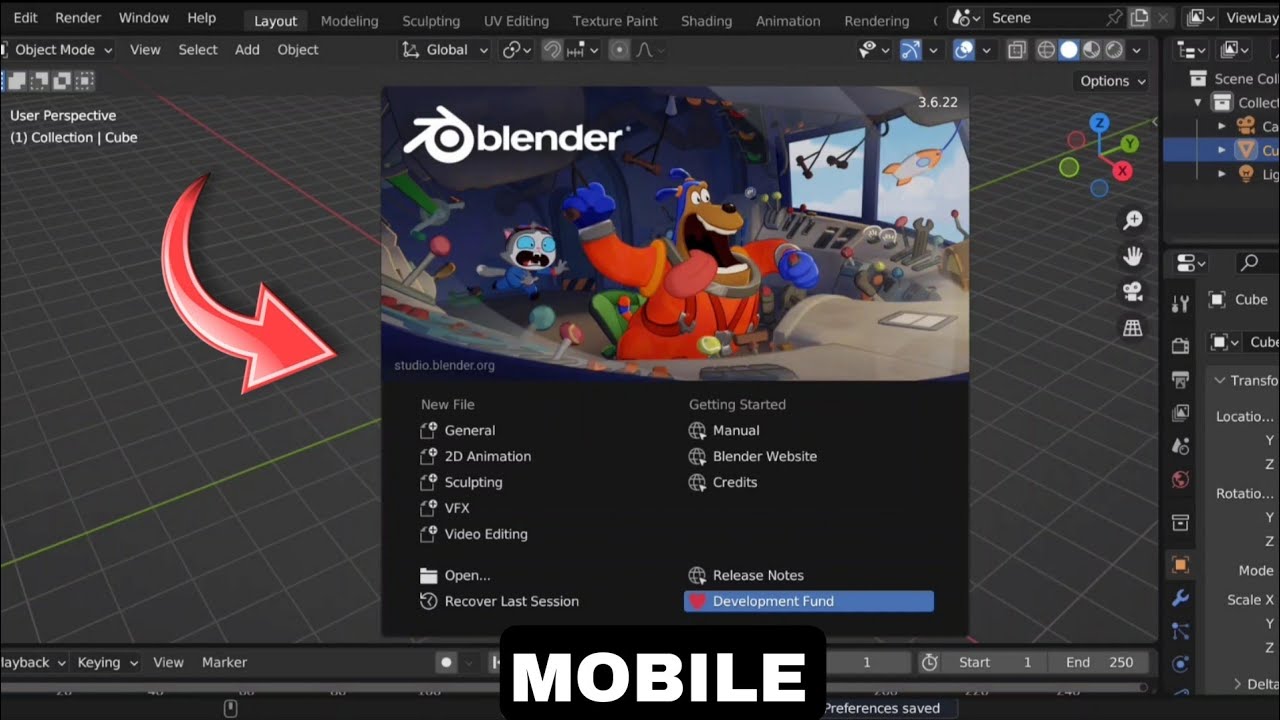The width and height of the screenshot is (1280, 720).
Task: Expand the Light row in outliner
Action: pyautogui.click(x=1221, y=174)
